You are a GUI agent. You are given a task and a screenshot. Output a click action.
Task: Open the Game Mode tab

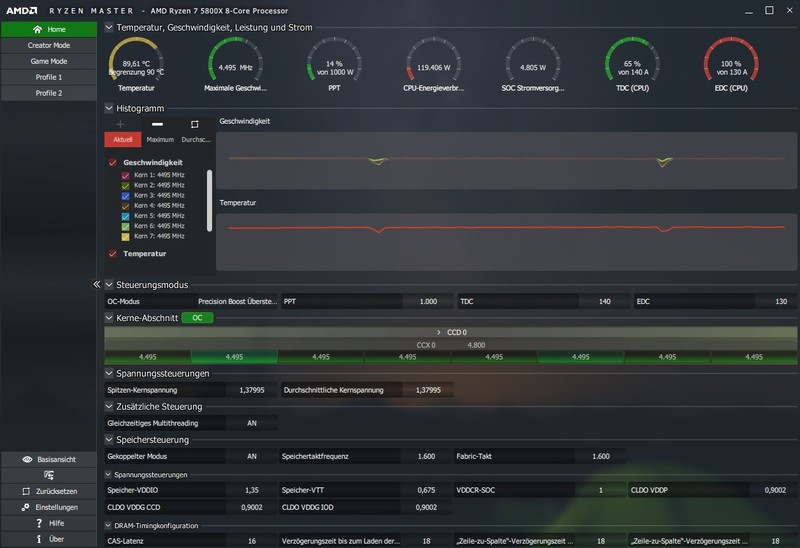point(49,61)
